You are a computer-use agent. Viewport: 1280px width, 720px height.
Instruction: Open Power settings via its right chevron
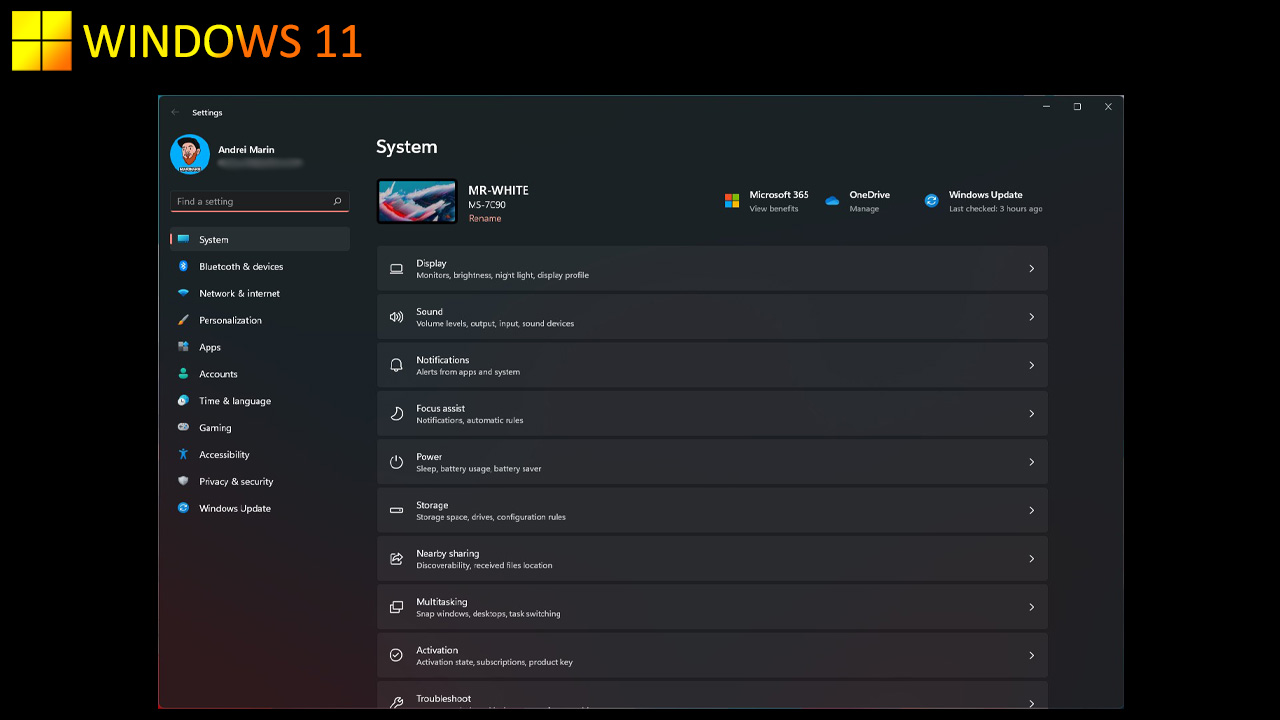1031,462
